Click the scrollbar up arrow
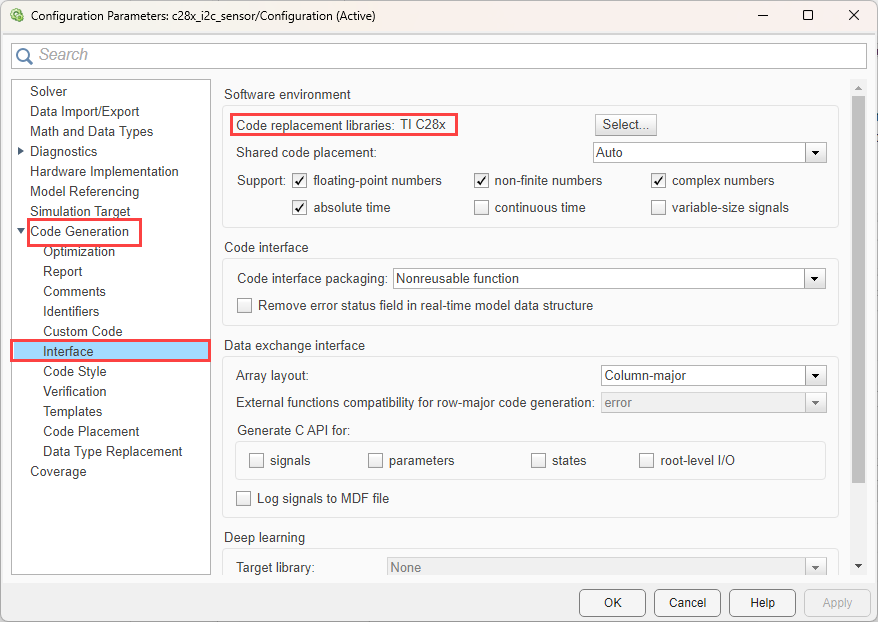Image resolution: width=878 pixels, height=622 pixels. pos(858,88)
